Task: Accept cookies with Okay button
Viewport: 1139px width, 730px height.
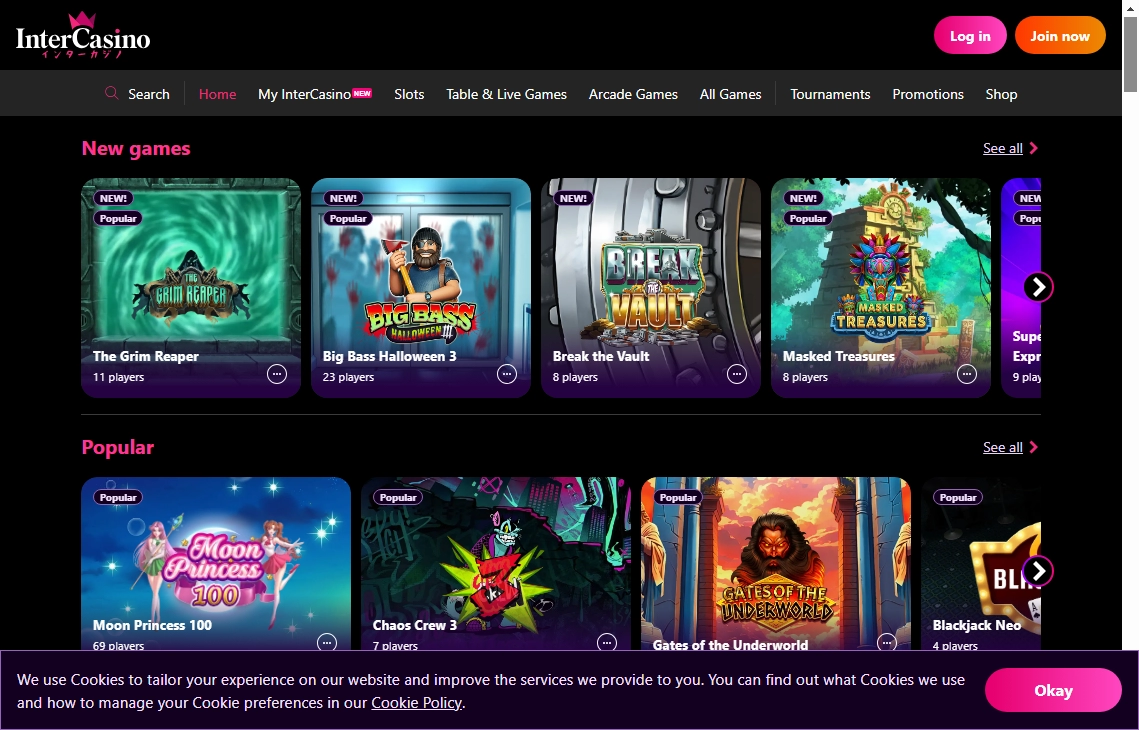Action: coord(1053,690)
